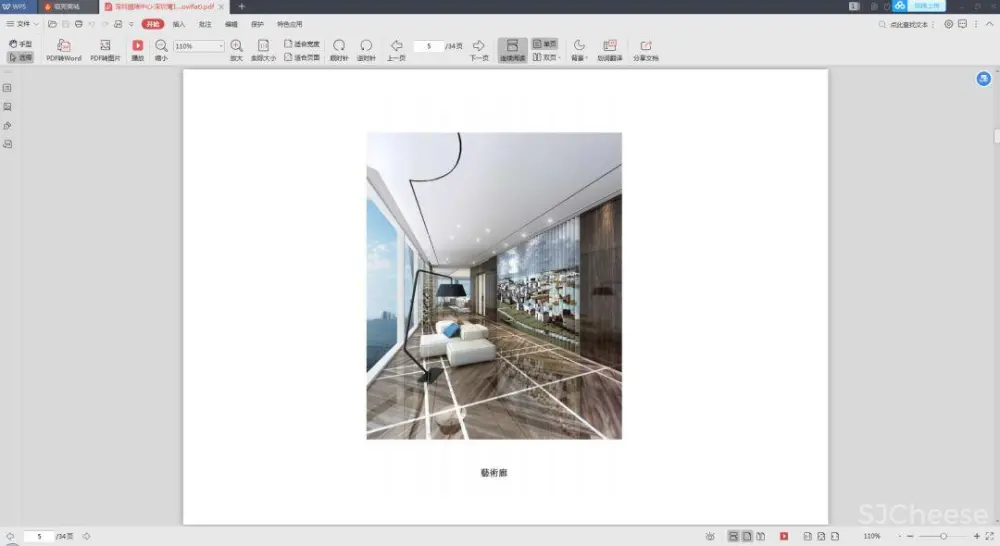Share the document (分享文档)

[645, 50]
